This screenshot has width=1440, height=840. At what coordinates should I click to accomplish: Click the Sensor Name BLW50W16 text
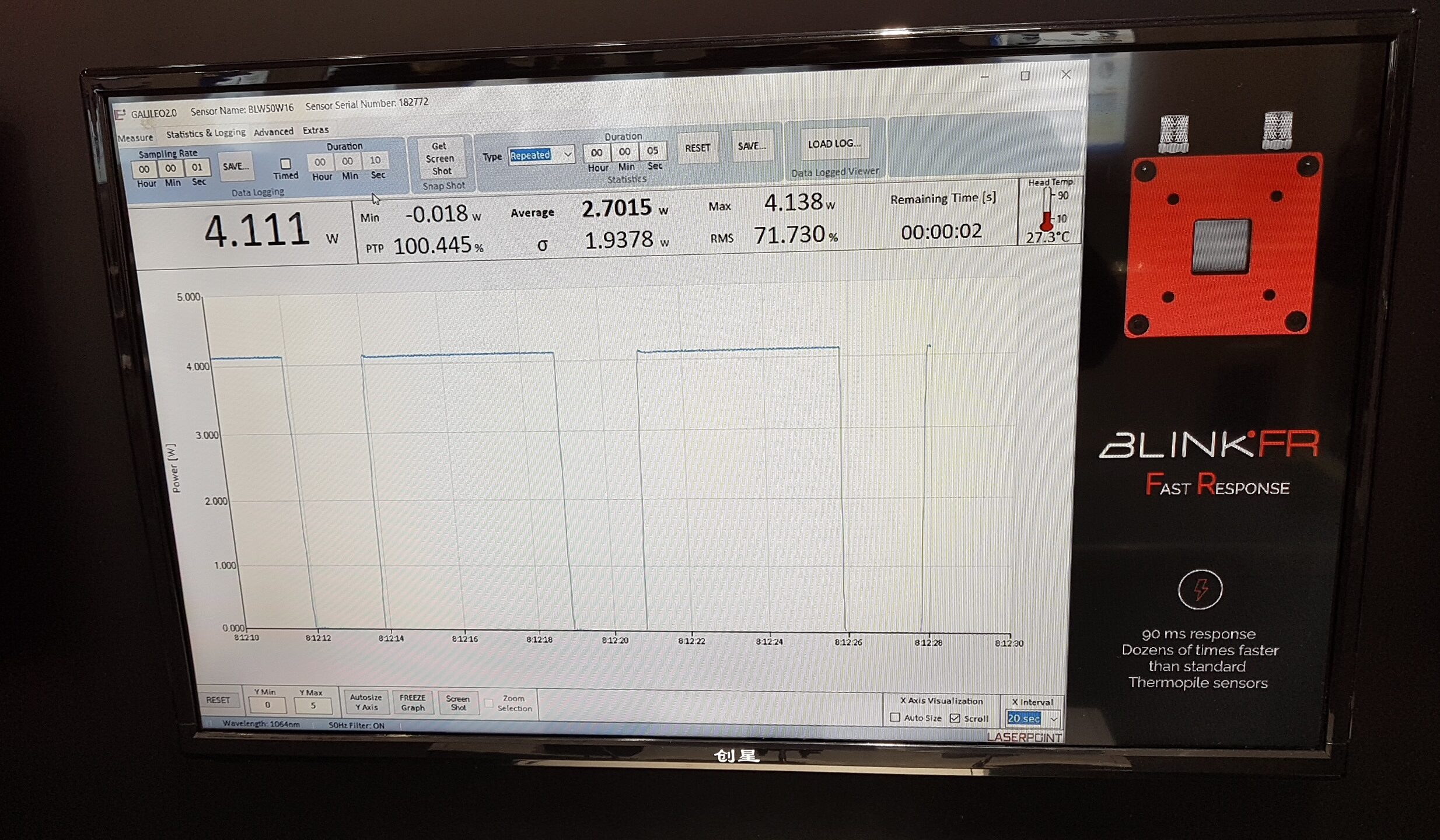pos(242,109)
